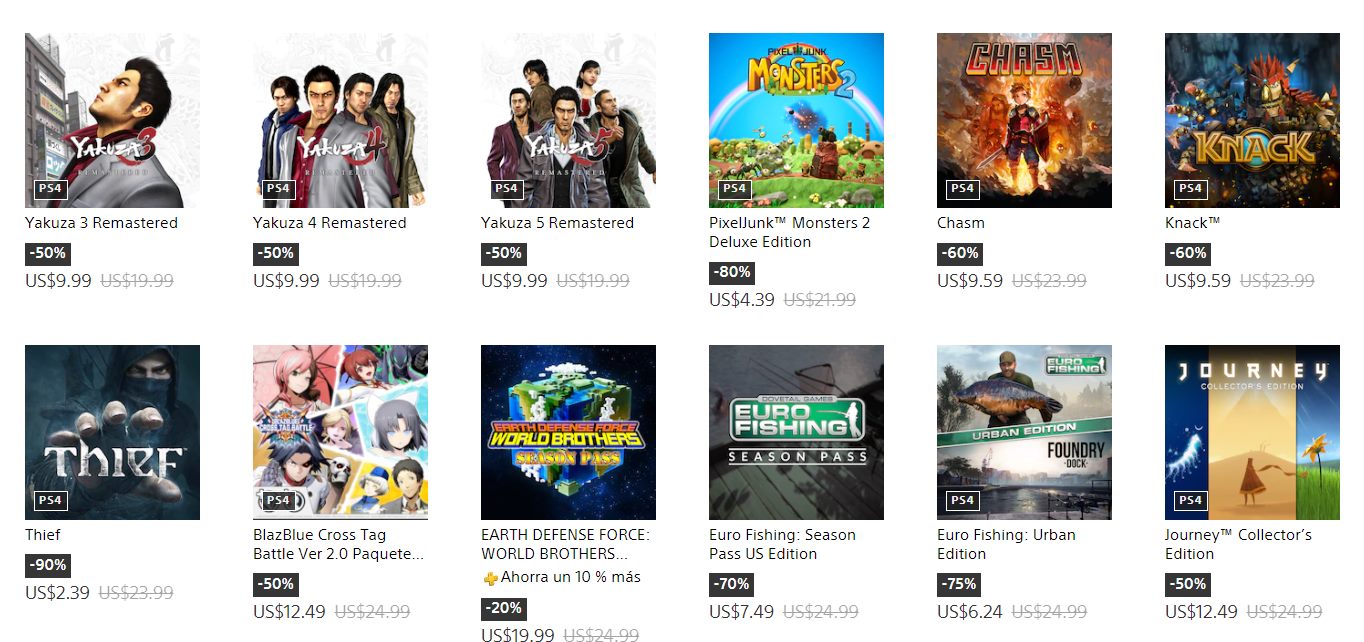Click the PlayStation Plus icon beside Ahorra
Image resolution: width=1364 pixels, height=642 pixels.
point(490,578)
